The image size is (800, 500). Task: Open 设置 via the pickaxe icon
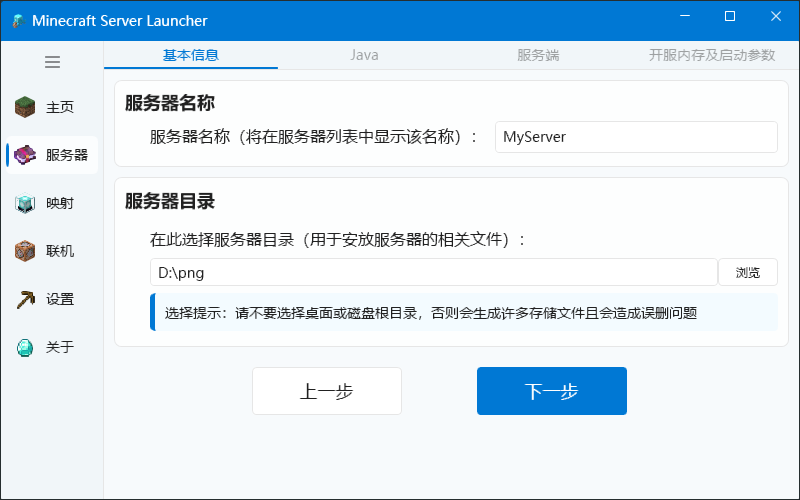(x=25, y=299)
